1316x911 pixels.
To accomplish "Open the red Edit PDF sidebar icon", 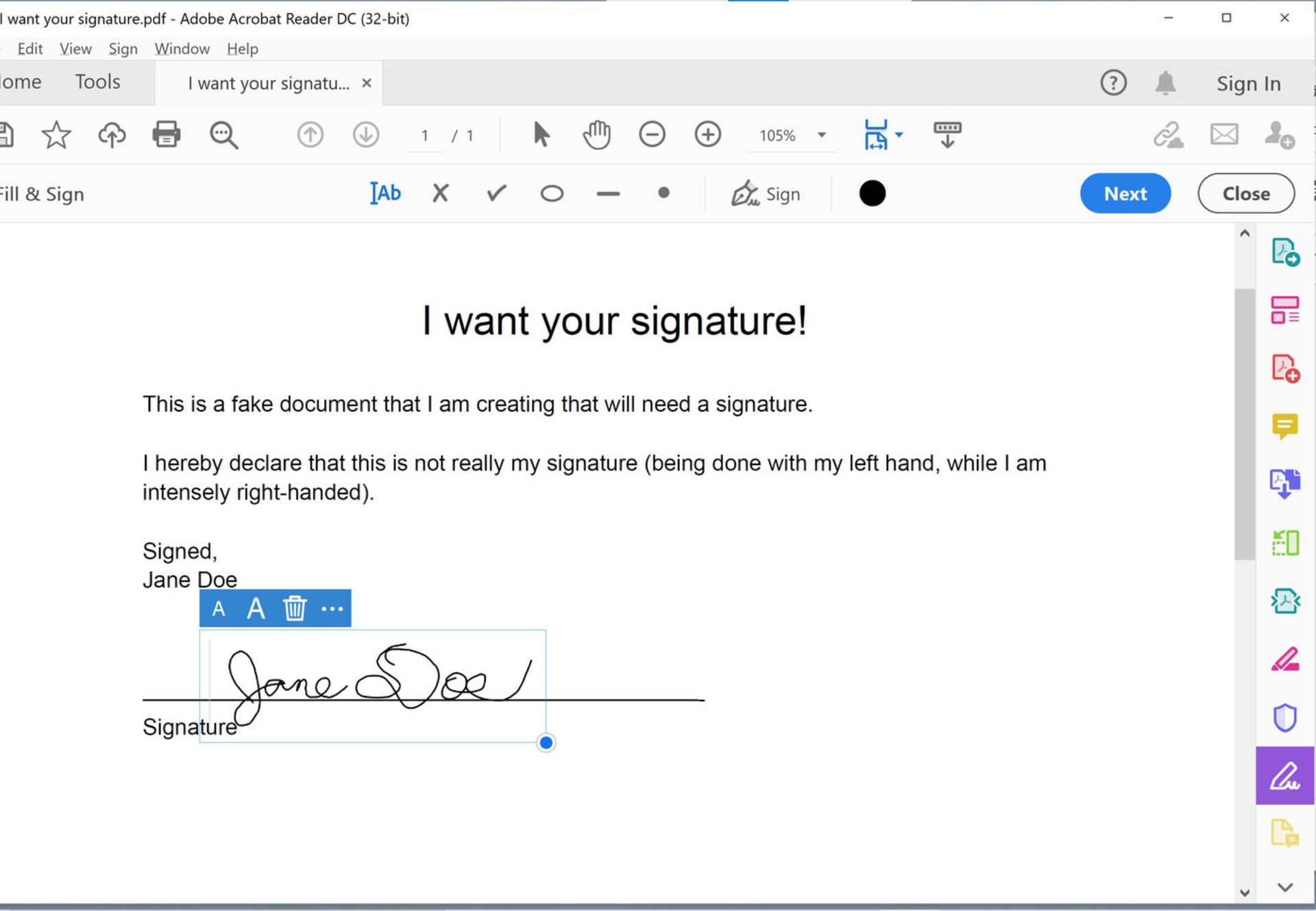I will pyautogui.click(x=1285, y=369).
